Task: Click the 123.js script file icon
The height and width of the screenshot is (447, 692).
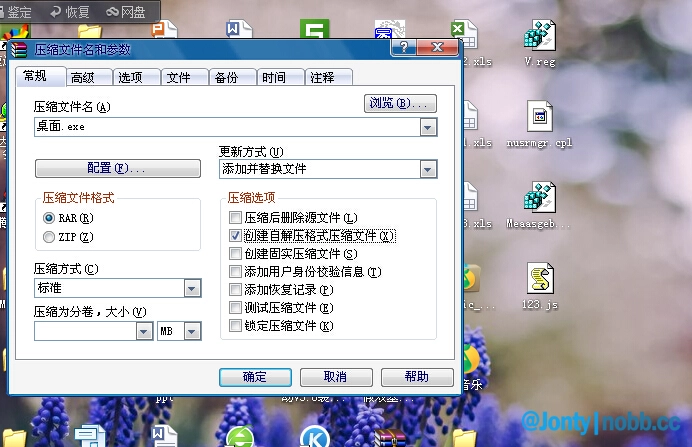Action: tap(540, 280)
